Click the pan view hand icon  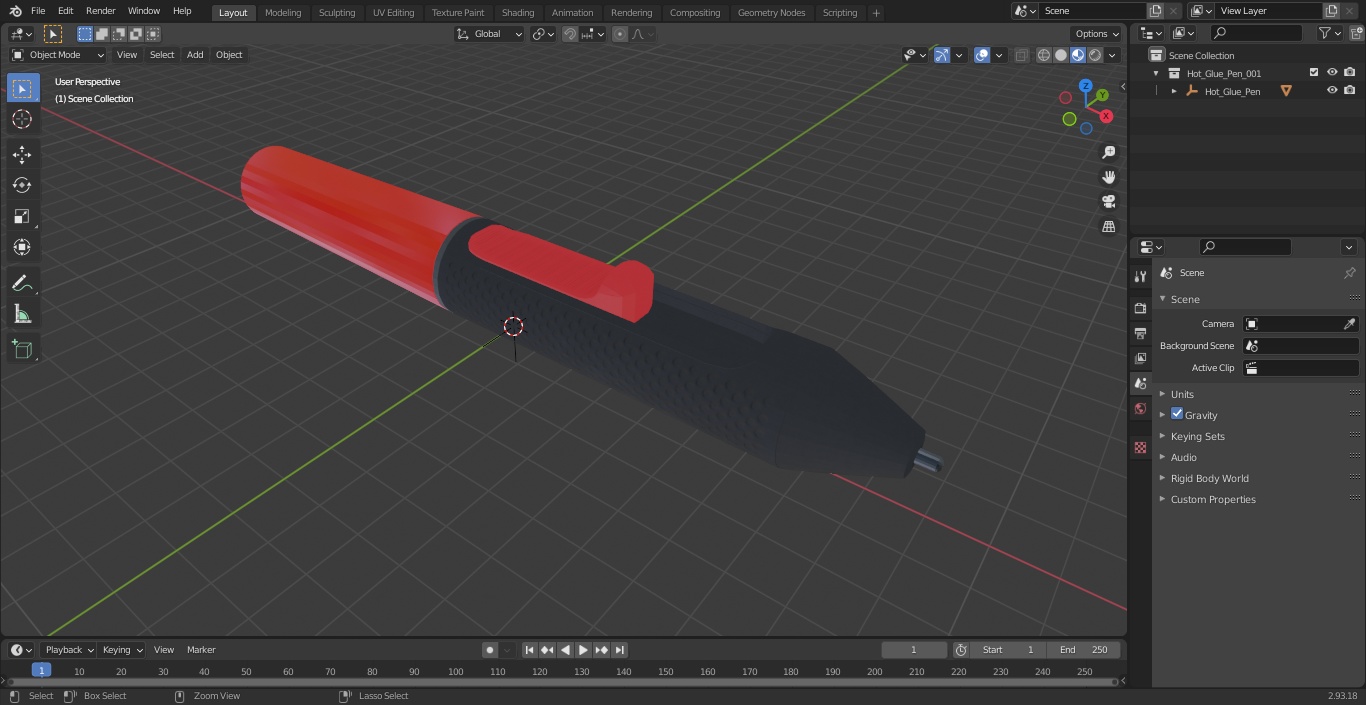point(1108,177)
